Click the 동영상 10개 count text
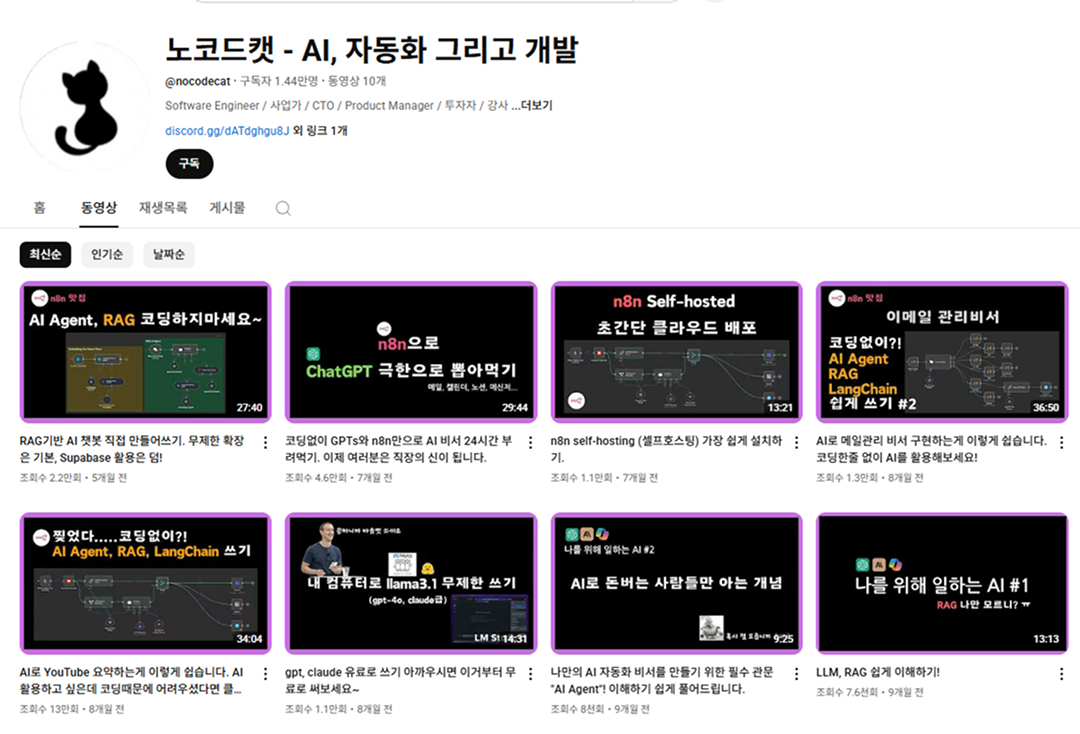Viewport: 1080px width, 734px height. pyautogui.click(x=357, y=81)
